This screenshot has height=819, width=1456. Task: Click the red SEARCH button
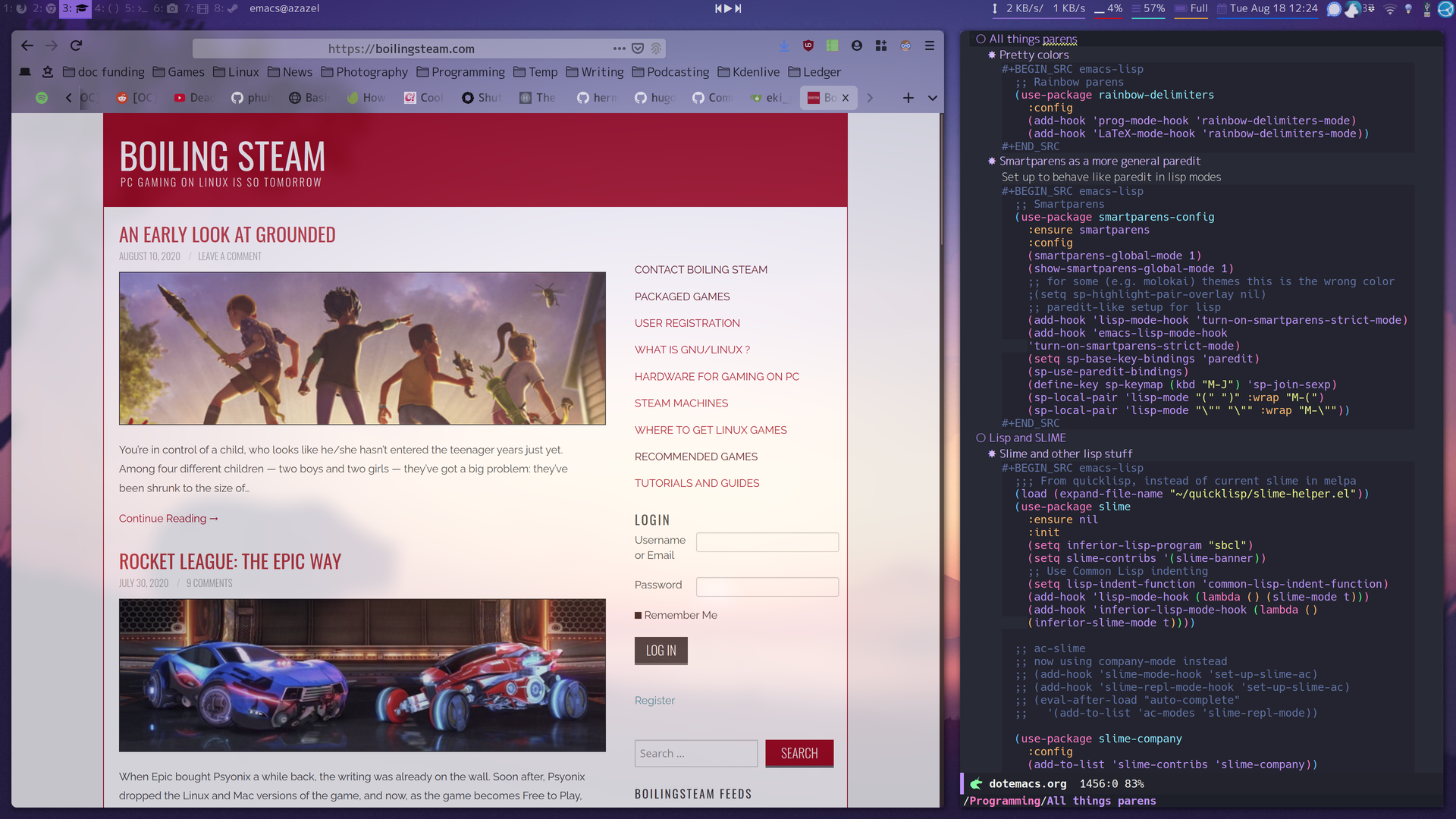click(x=799, y=754)
